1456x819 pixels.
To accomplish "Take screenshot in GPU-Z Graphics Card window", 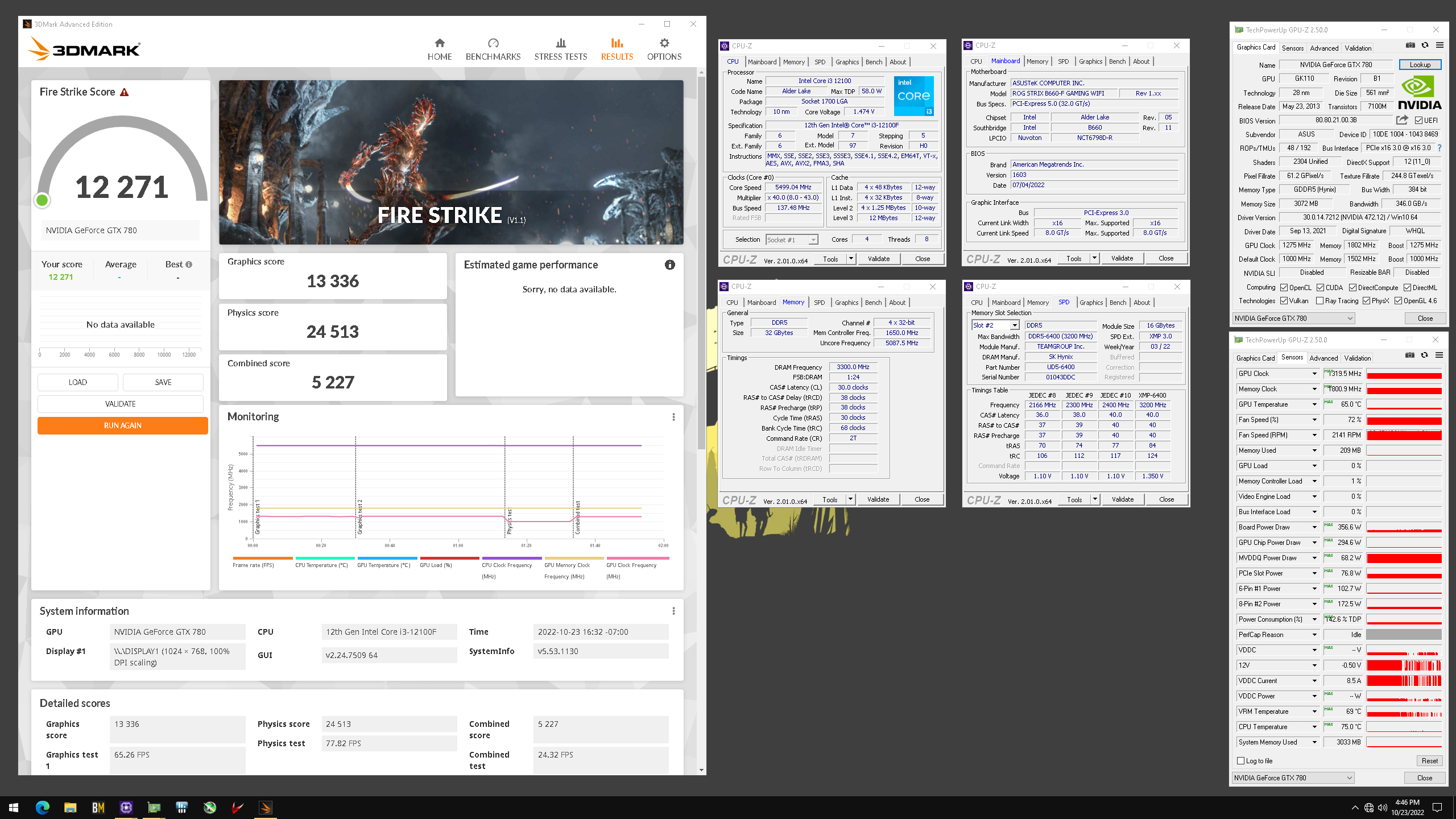I will 1410,45.
